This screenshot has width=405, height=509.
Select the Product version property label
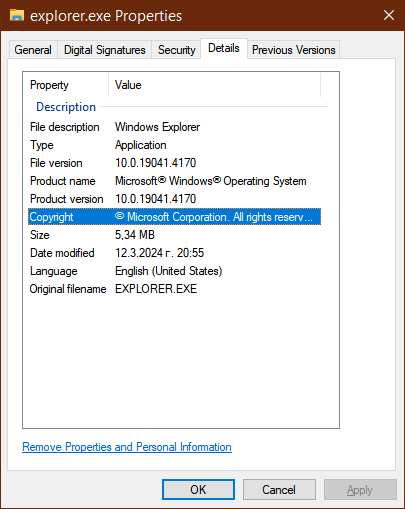click(67, 199)
